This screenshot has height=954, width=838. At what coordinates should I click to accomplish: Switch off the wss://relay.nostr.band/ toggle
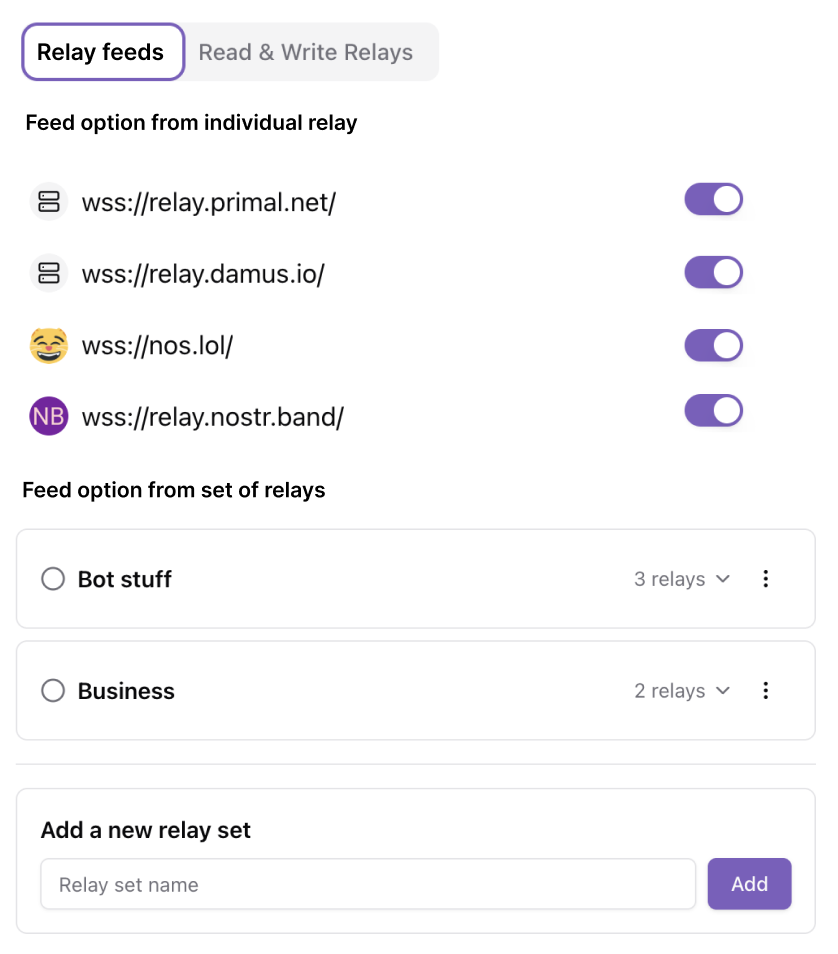click(713, 411)
